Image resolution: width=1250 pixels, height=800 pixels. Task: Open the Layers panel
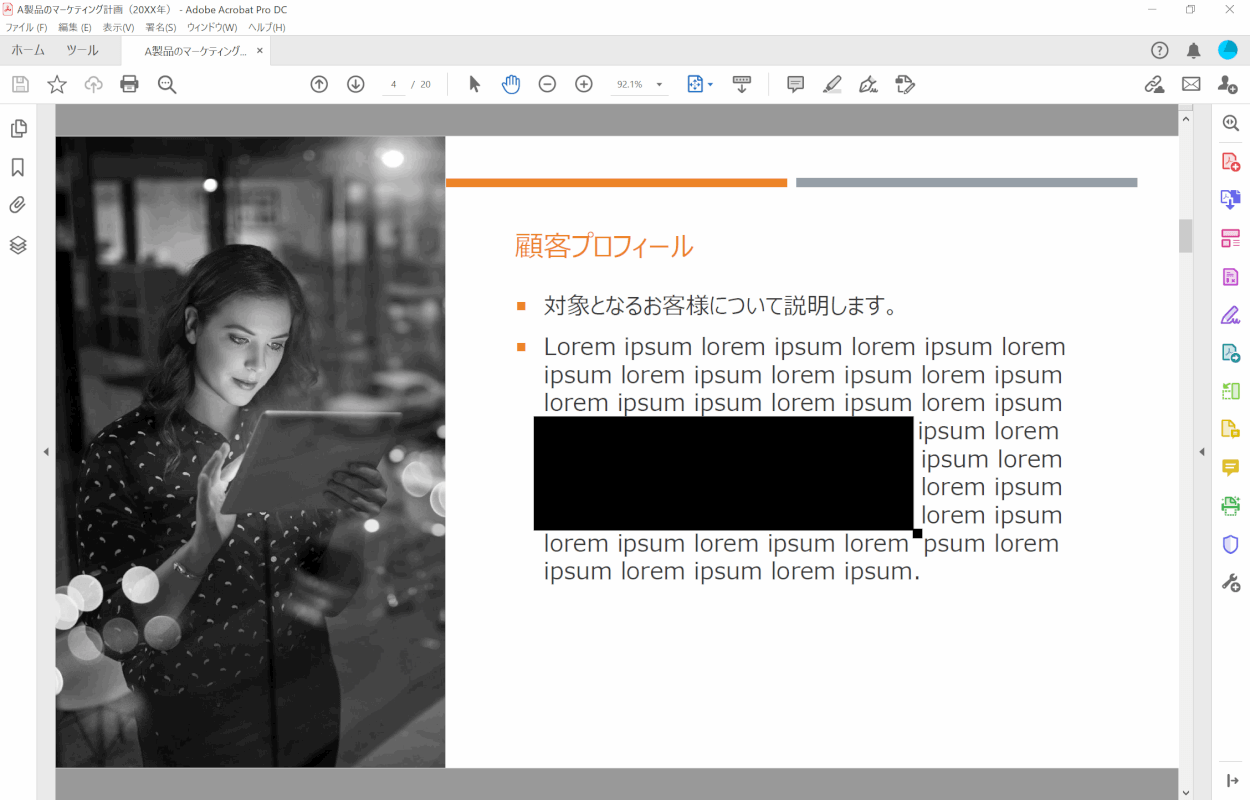(18, 245)
